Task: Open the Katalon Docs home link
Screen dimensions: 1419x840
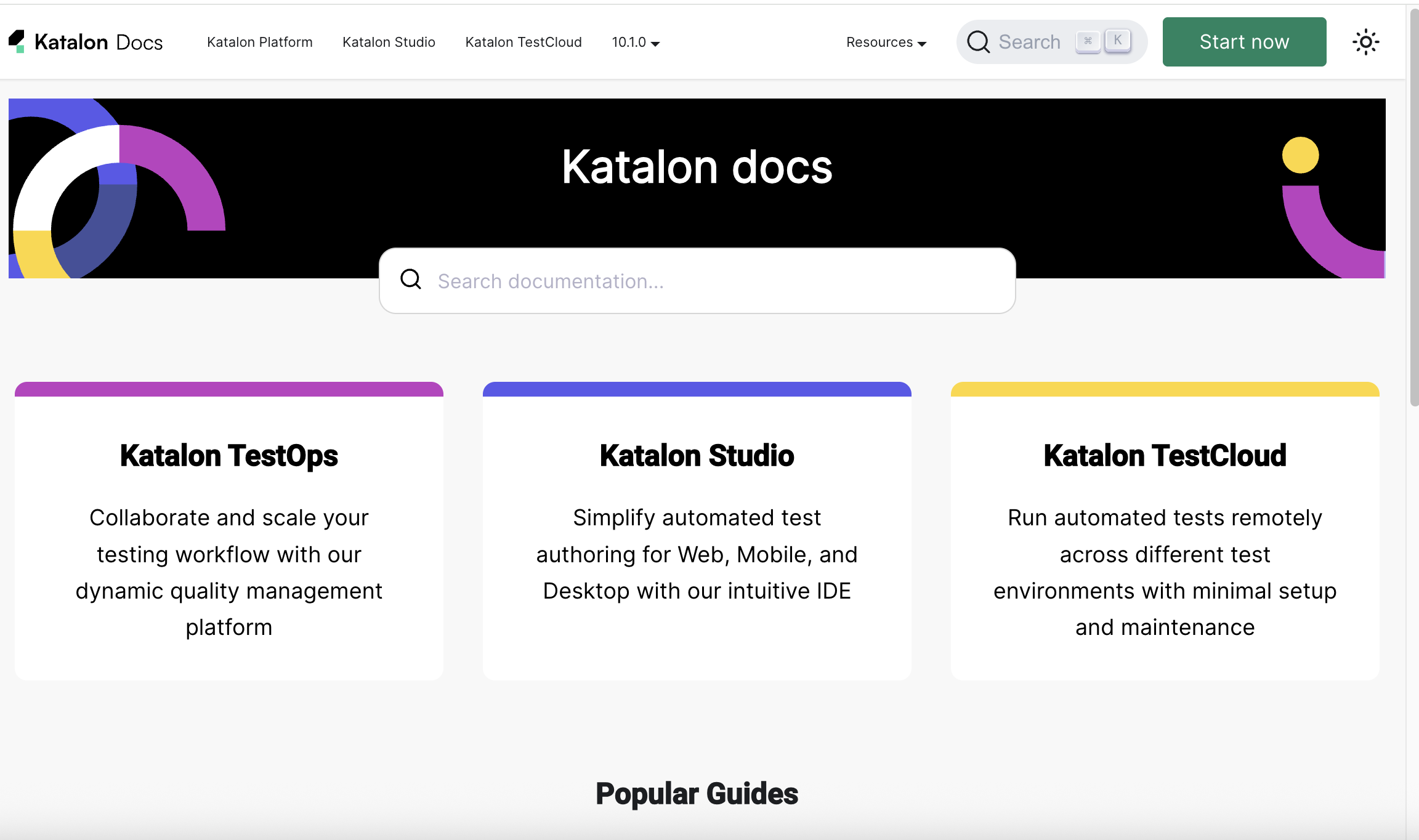Action: [86, 42]
